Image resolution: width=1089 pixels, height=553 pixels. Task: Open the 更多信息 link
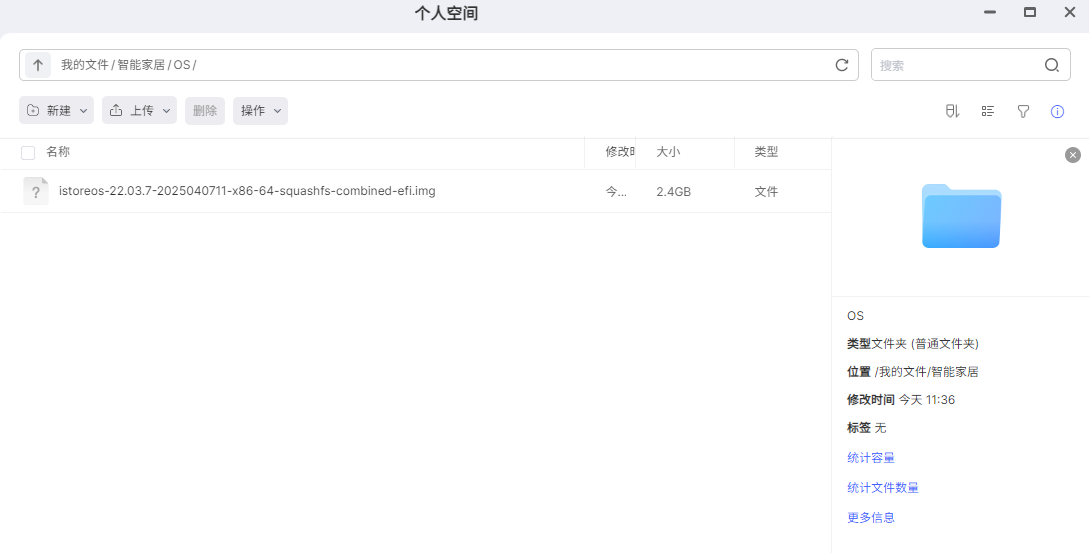point(871,518)
